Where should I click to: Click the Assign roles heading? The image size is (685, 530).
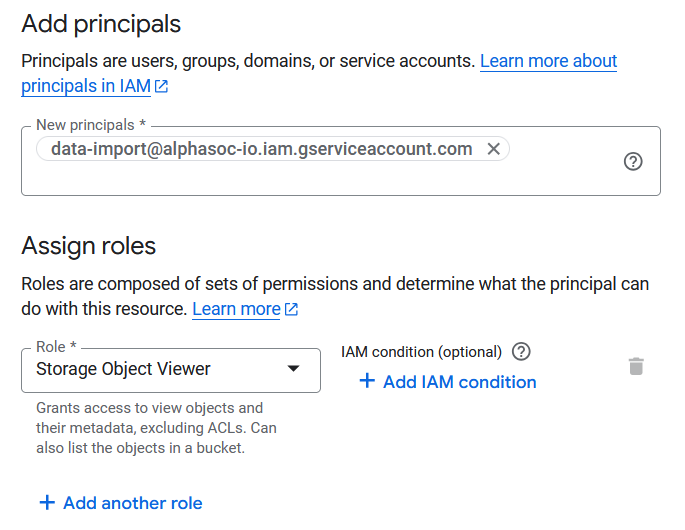click(x=89, y=246)
